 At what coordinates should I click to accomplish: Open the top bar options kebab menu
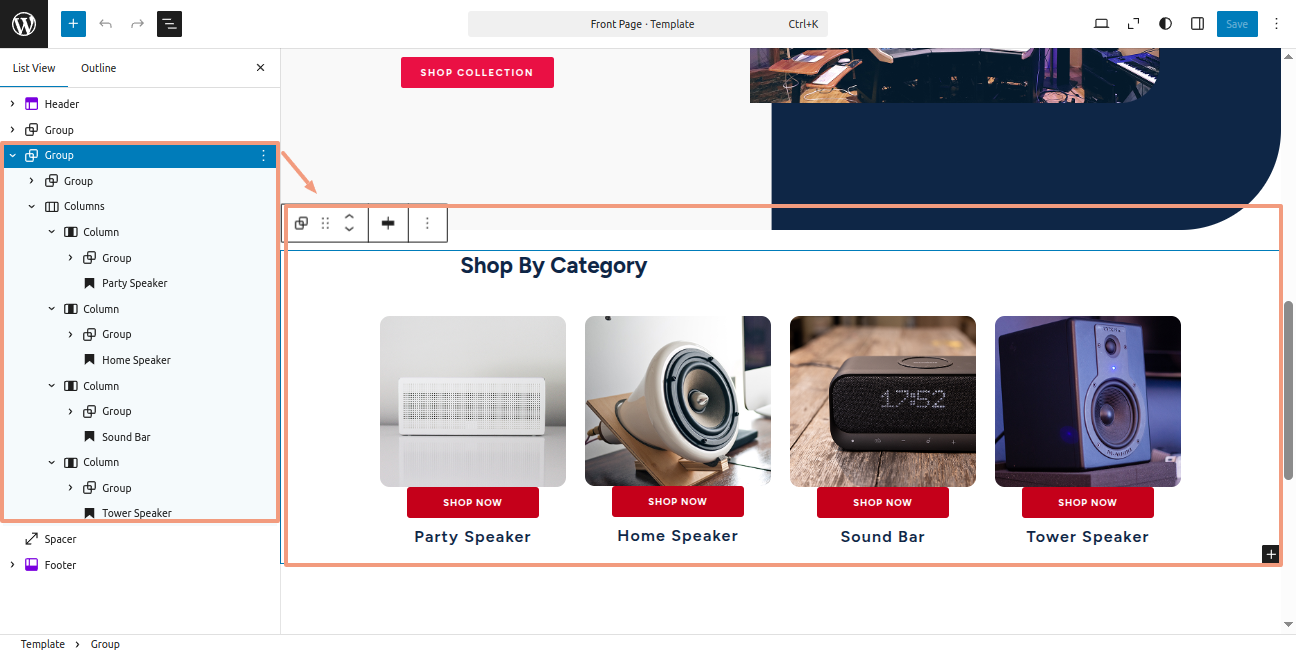pyautogui.click(x=1276, y=24)
